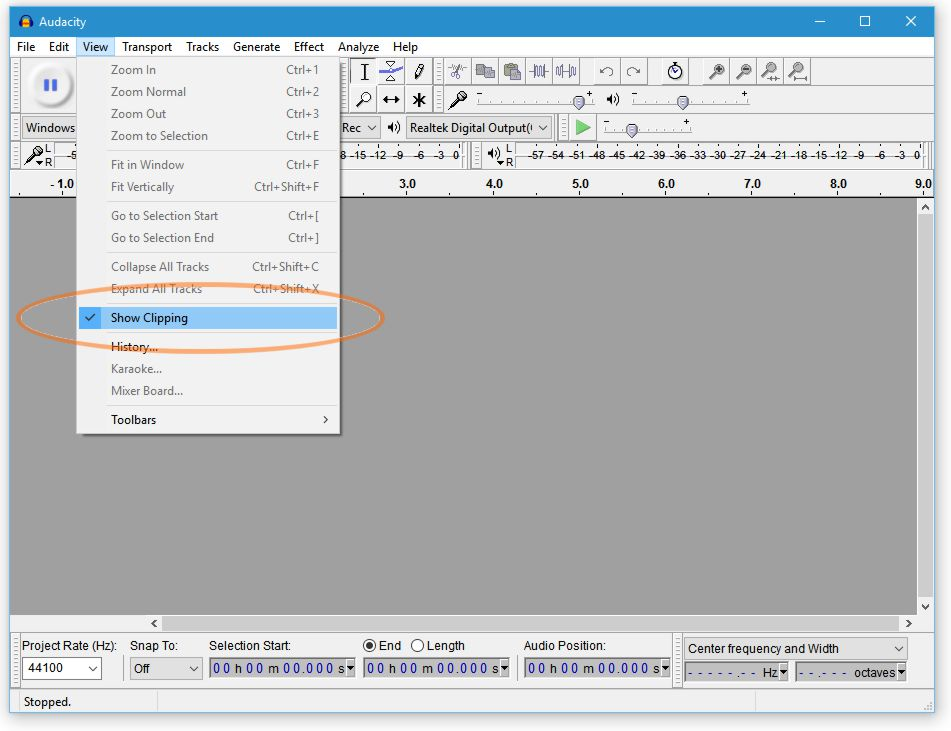Click the Trim Audio icon

(539, 72)
